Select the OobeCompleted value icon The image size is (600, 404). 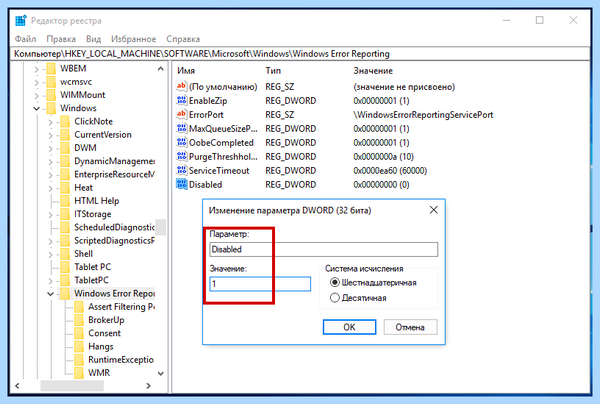click(181, 142)
